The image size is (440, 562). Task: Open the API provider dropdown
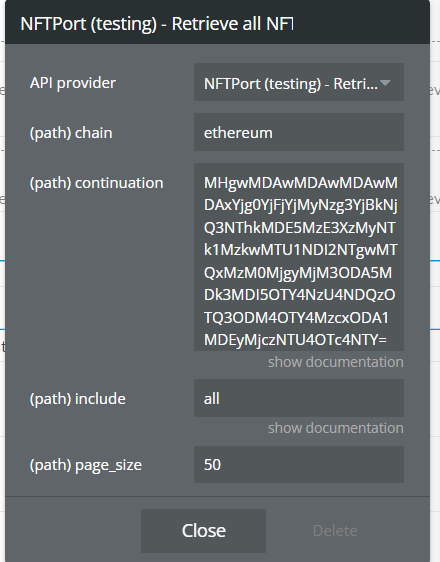[299, 82]
